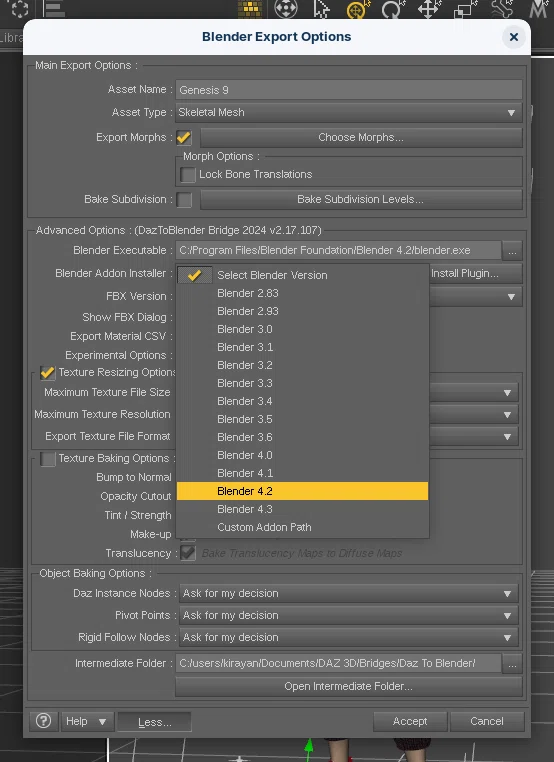Choose Custom Addon Path entry

302,527
